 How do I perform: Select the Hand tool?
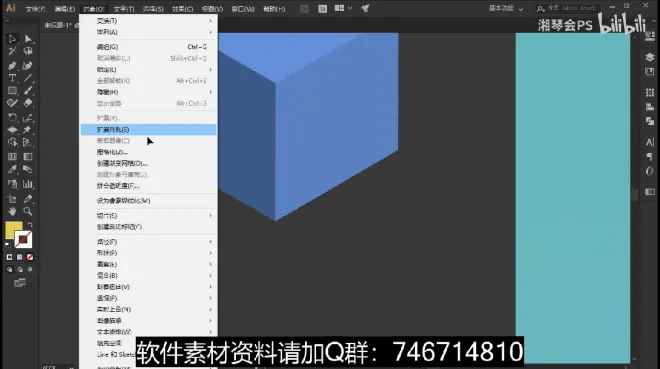coord(12,211)
